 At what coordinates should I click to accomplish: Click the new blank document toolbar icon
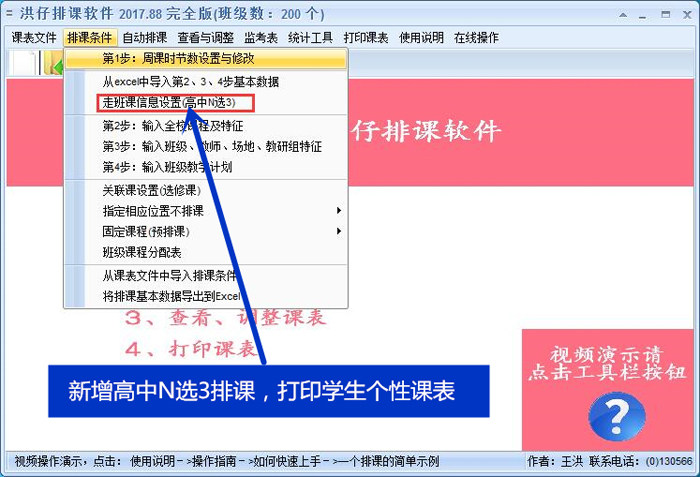[x=25, y=63]
